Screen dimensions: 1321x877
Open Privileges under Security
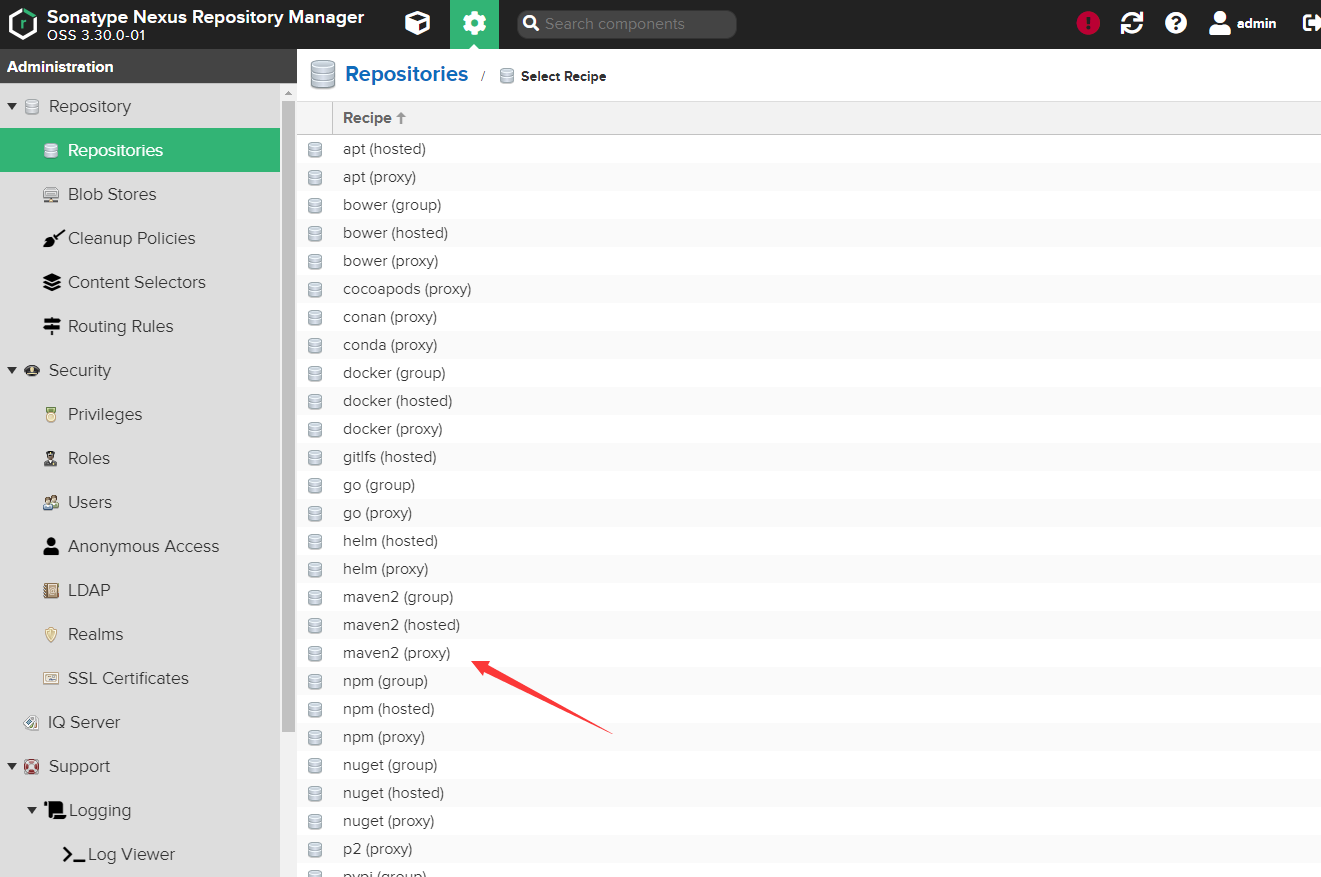[140, 414]
